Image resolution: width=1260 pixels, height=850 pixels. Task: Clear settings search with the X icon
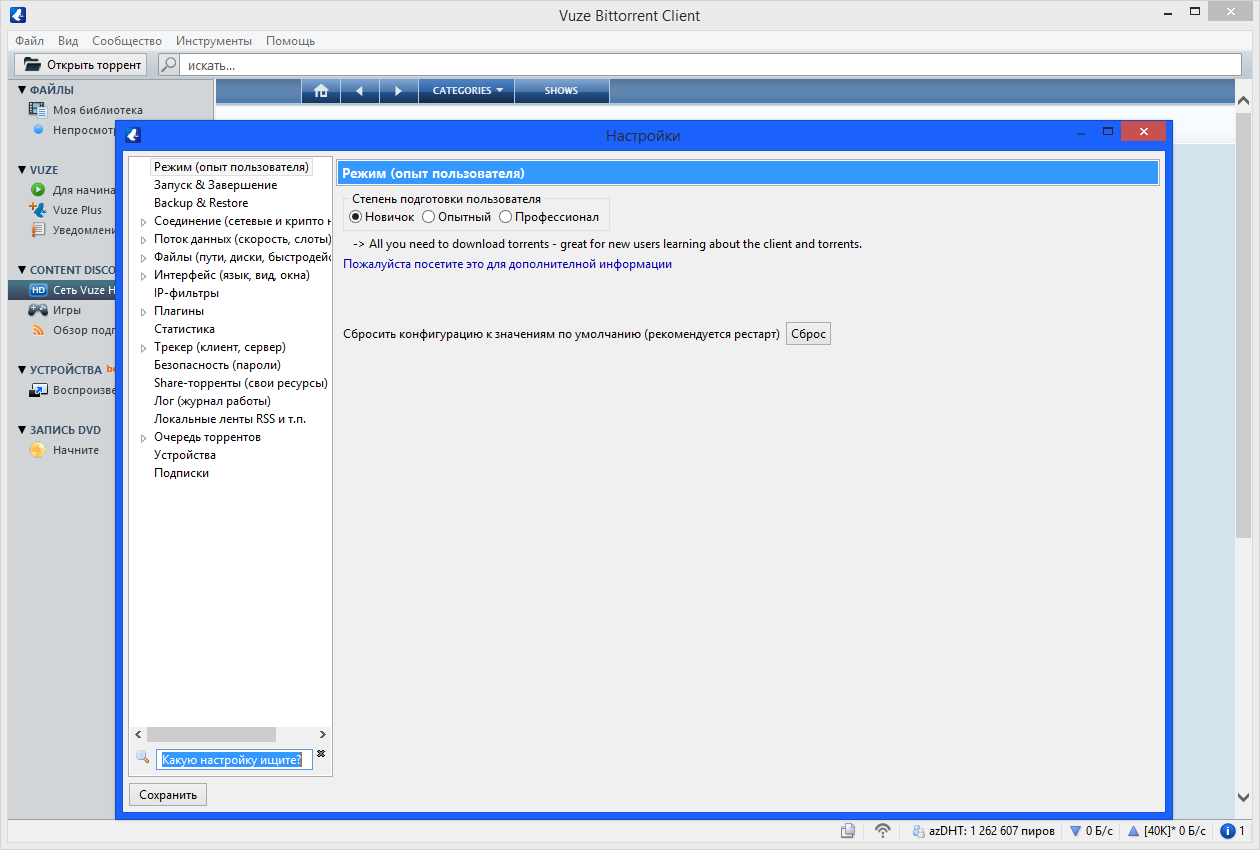tap(321, 753)
